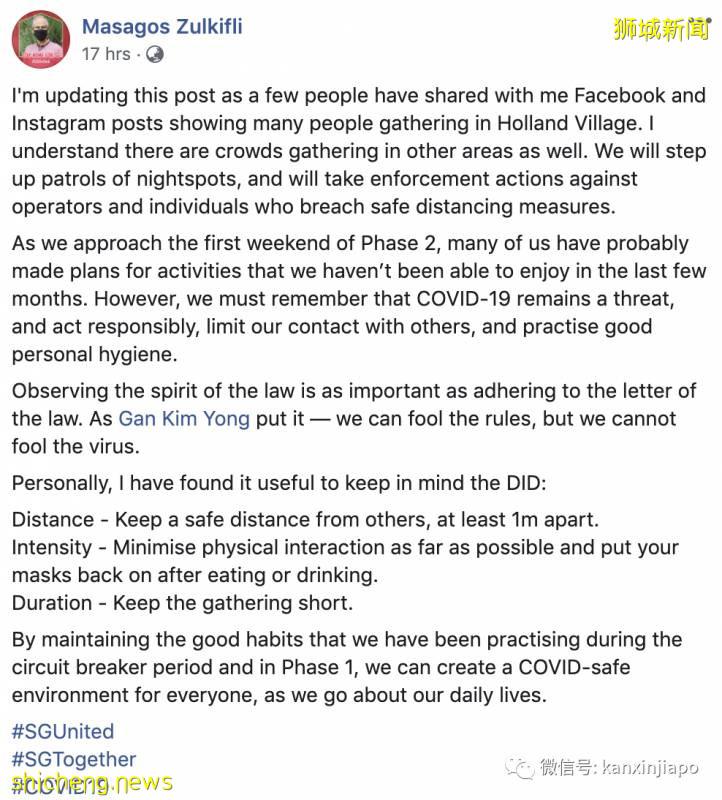Open the Masagos Zulkifli profile name link
Viewport: 722px width, 800px height.
162,26
